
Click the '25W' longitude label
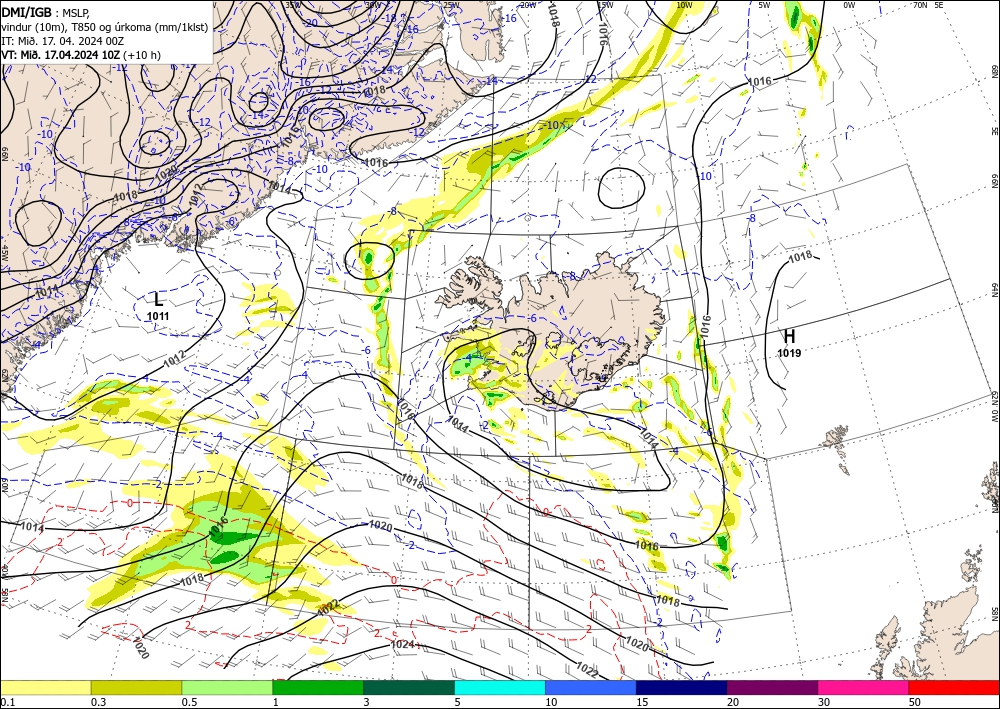[x=452, y=5]
